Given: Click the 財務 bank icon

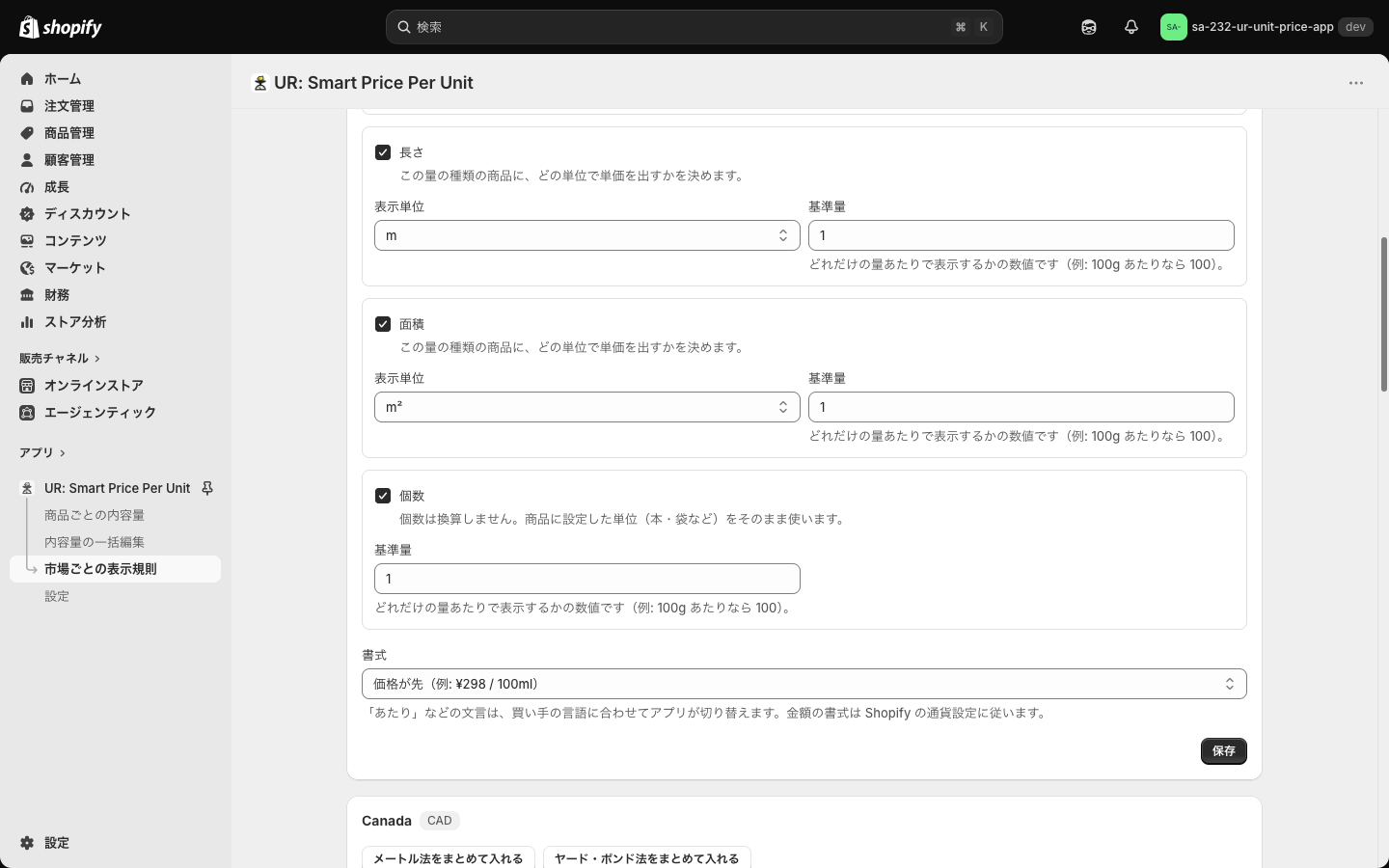Looking at the screenshot, I should click(x=27, y=295).
